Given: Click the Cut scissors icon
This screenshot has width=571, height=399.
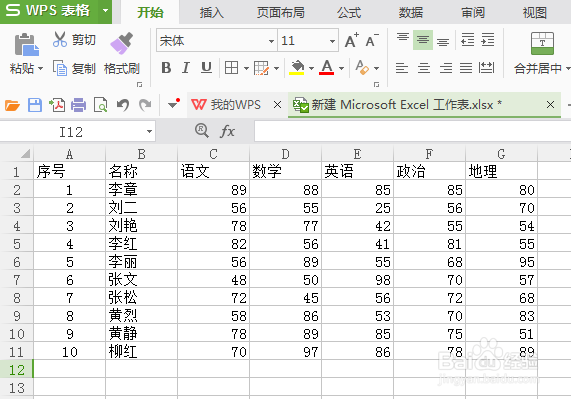Looking at the screenshot, I should [x=60, y=39].
